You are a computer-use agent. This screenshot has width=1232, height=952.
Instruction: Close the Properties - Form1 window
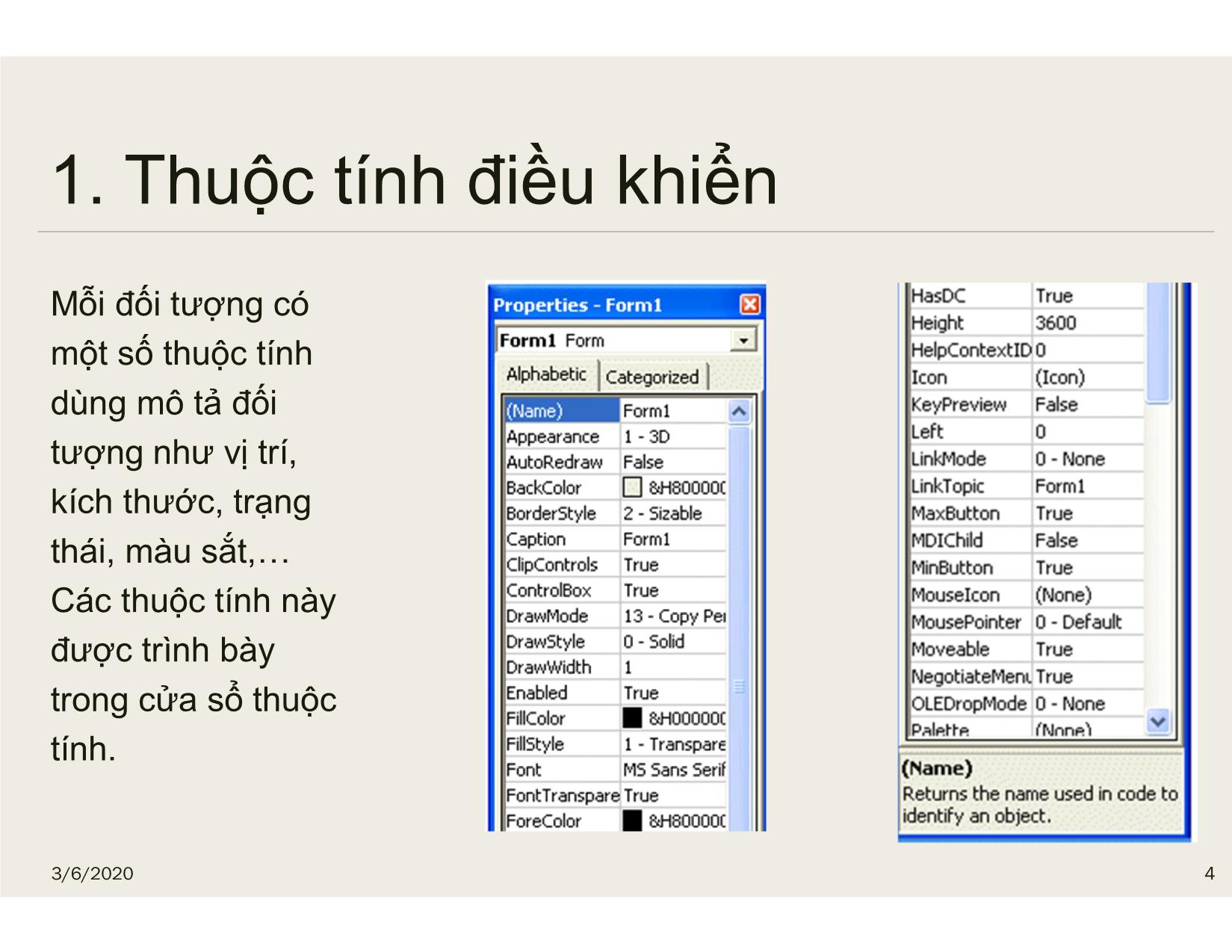[749, 304]
